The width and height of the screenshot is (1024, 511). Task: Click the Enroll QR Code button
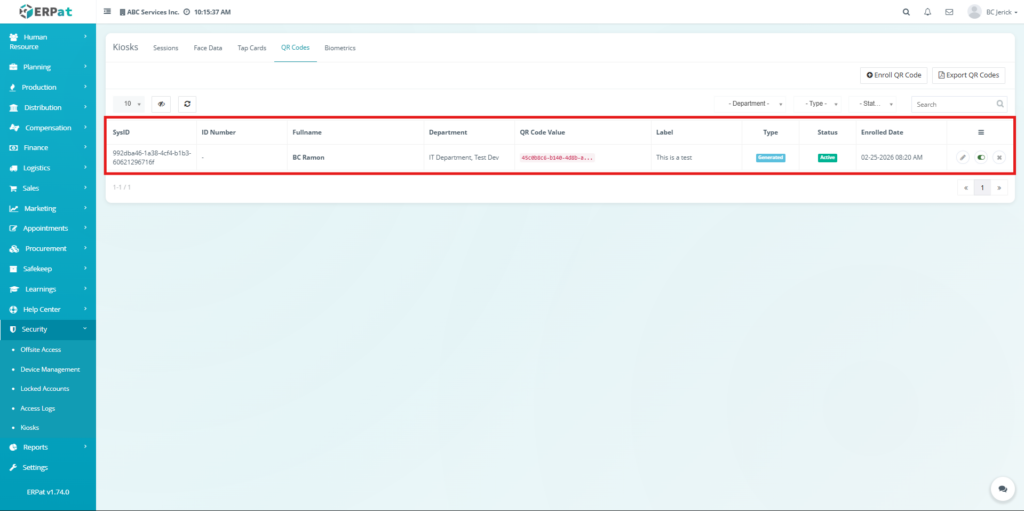[893, 75]
